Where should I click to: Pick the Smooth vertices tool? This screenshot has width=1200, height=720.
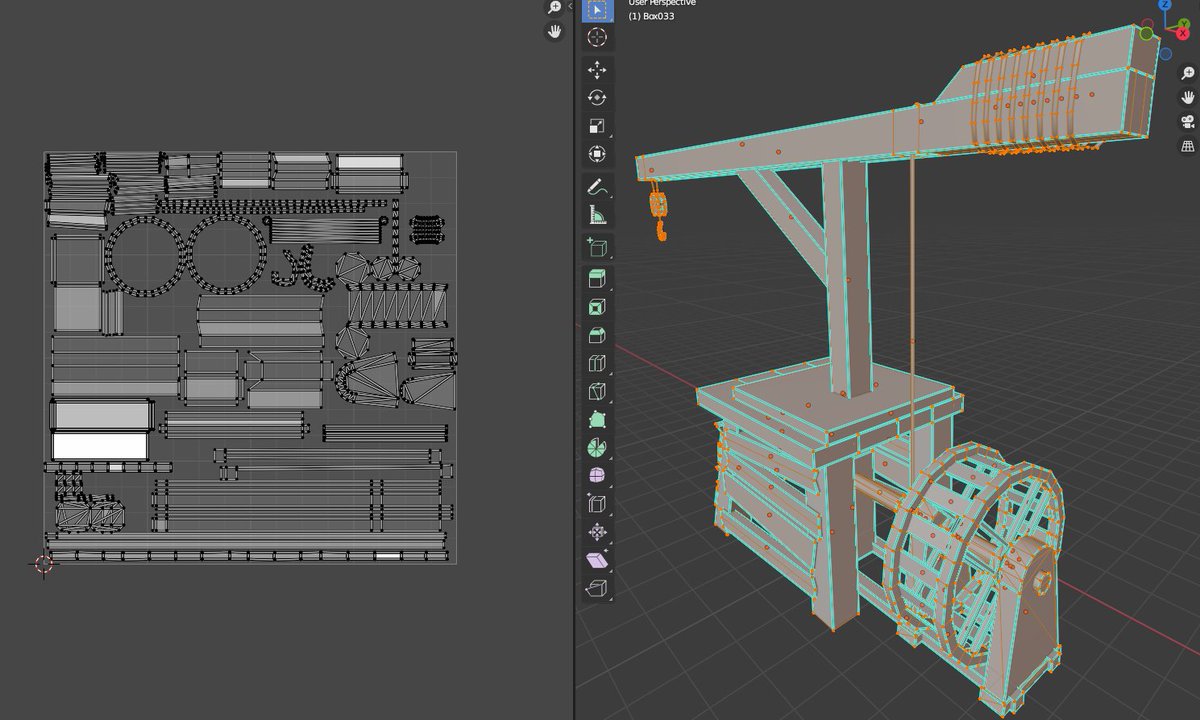coord(597,475)
